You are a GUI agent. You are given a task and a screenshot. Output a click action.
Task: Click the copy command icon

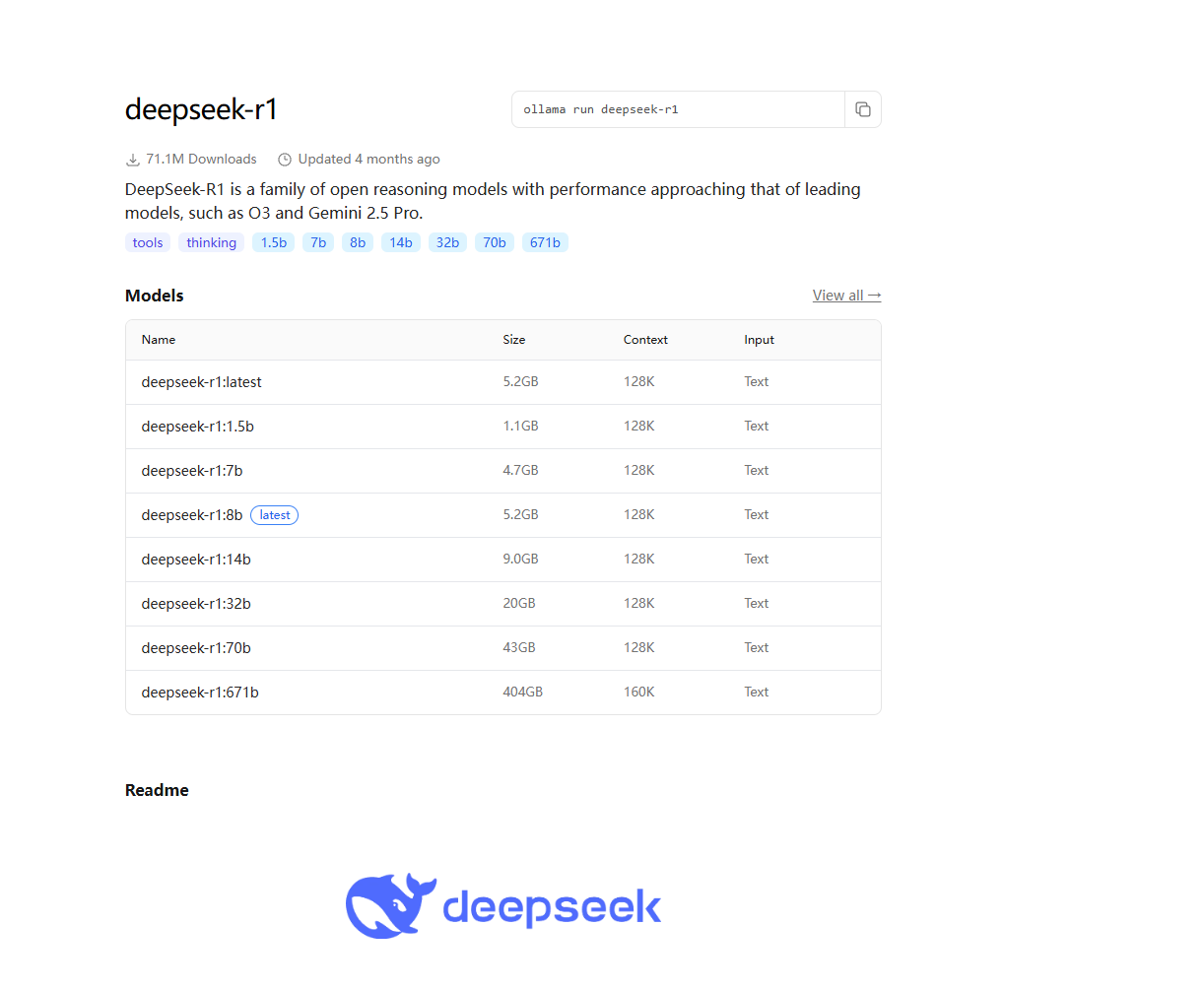[x=862, y=109]
